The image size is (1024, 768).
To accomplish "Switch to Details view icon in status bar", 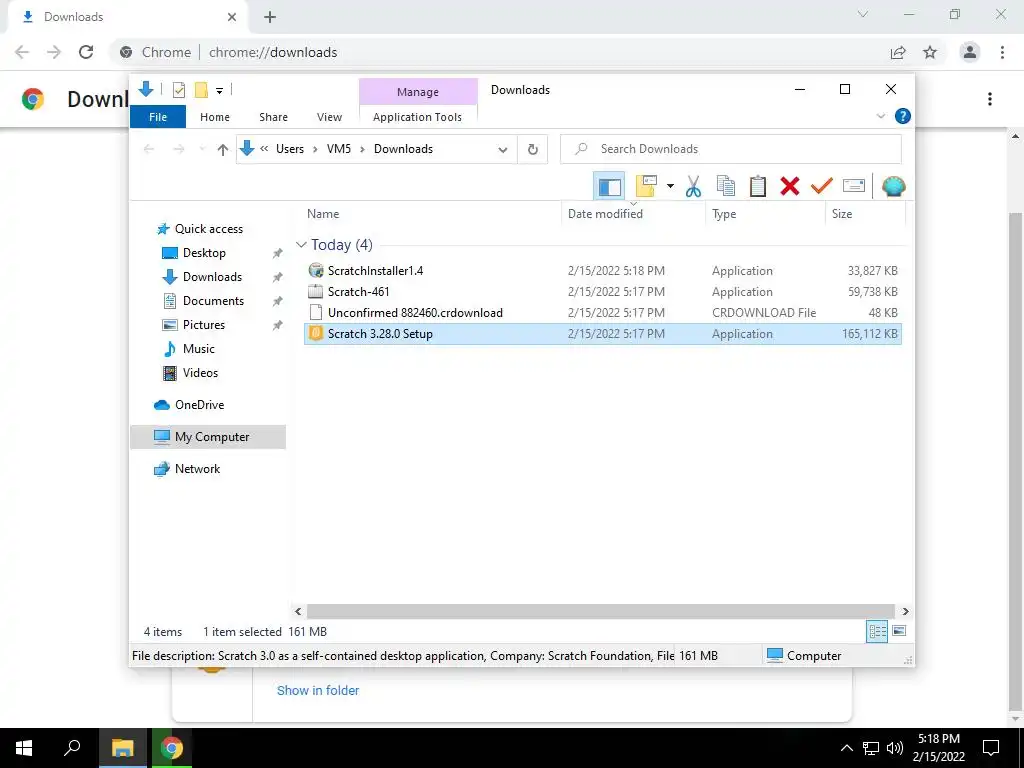I will 876,632.
